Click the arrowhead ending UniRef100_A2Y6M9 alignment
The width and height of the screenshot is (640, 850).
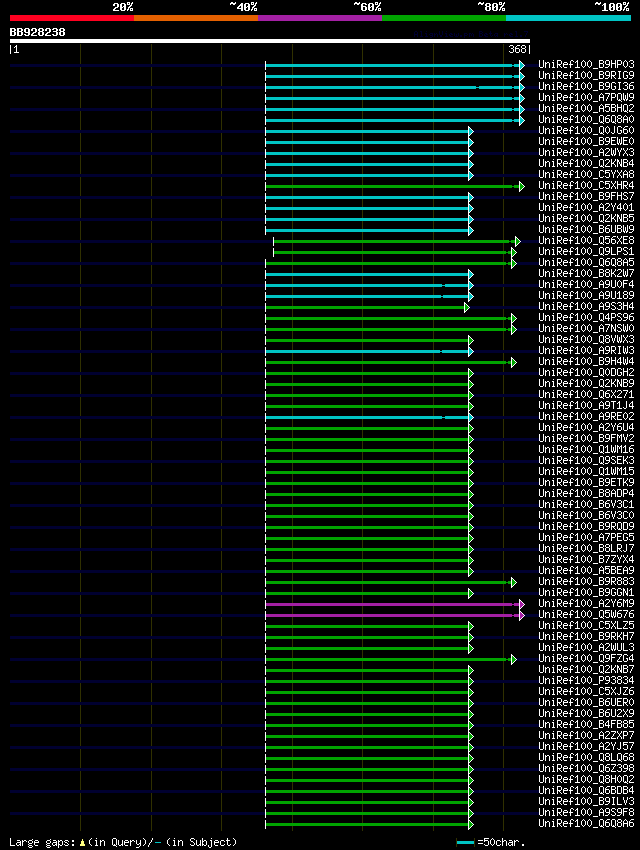pos(522,604)
